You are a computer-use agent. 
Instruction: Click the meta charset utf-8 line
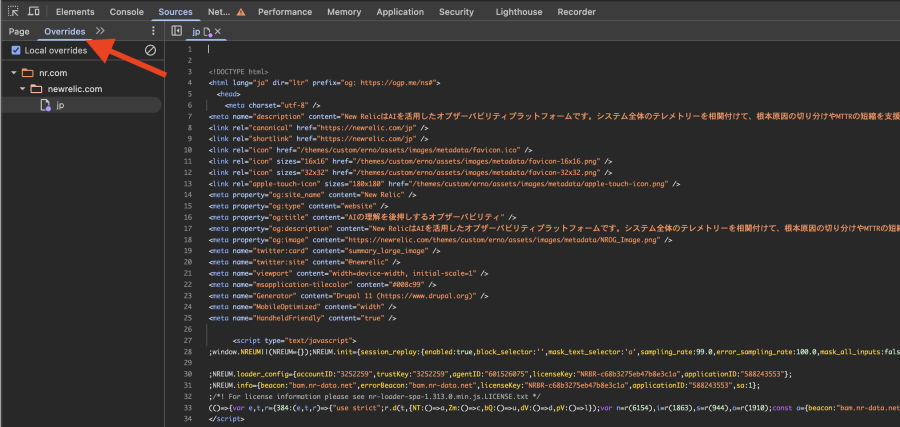272,106
